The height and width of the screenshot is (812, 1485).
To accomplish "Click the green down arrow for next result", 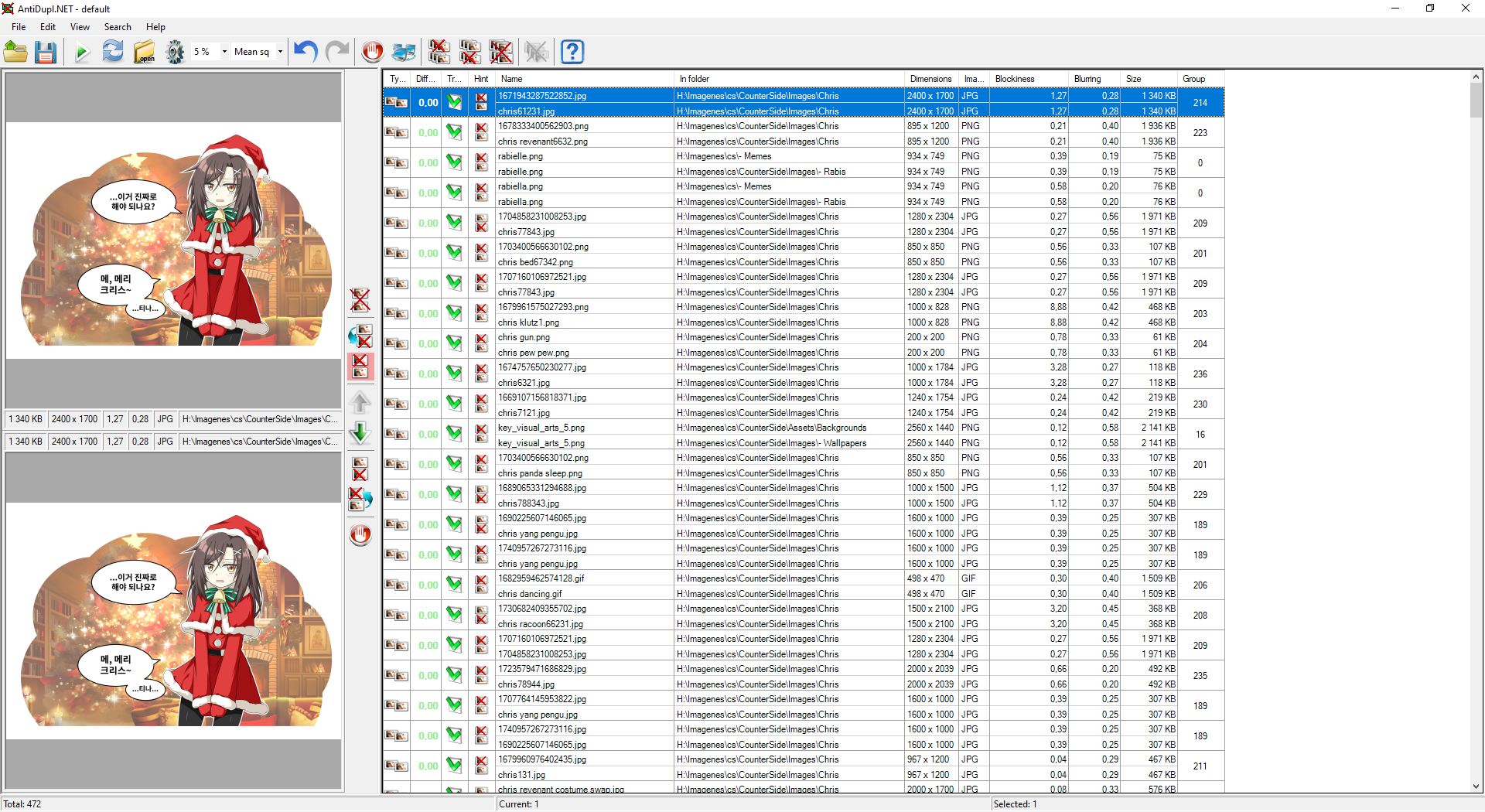I will pos(360,433).
